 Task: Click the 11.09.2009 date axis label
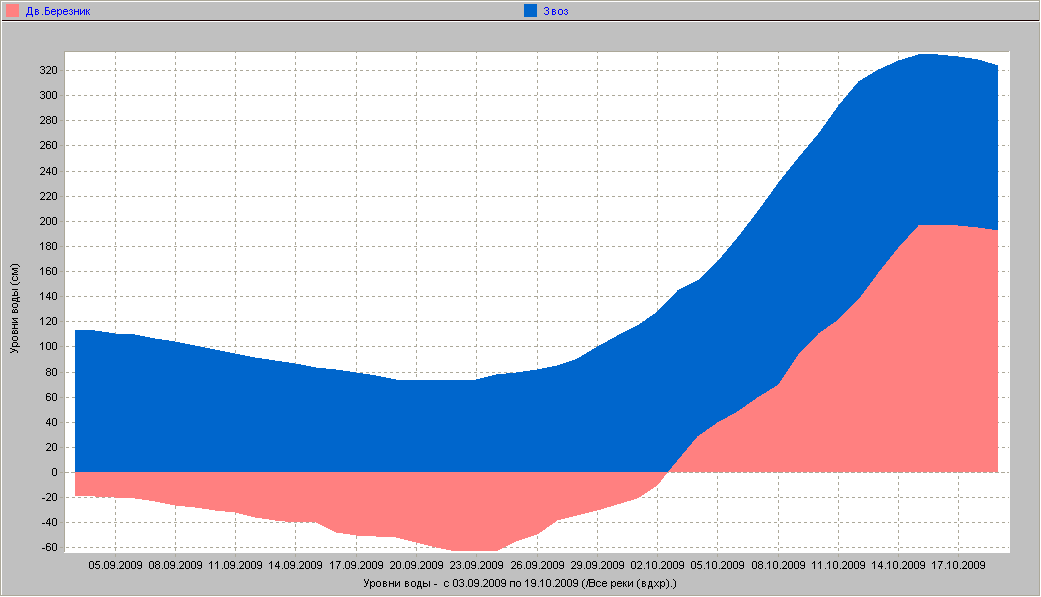point(236,565)
